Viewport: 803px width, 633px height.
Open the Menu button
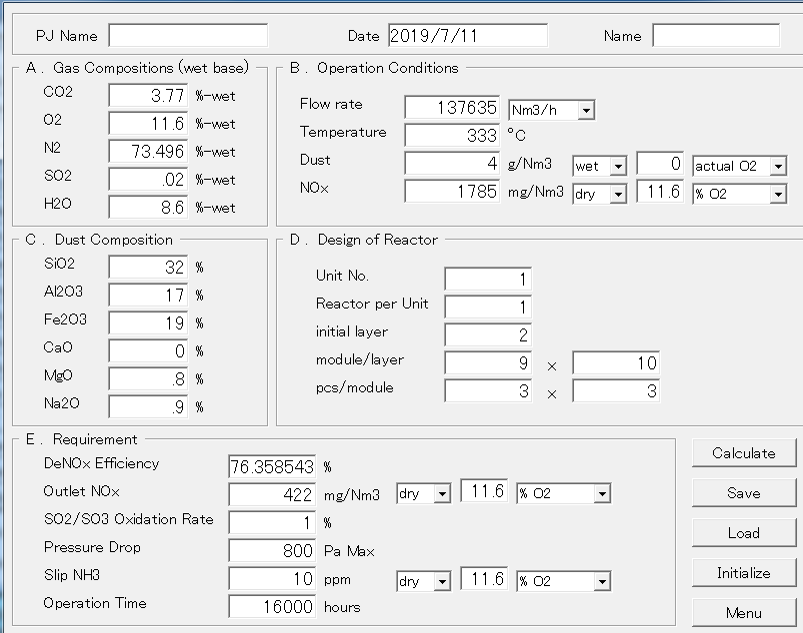[743, 613]
